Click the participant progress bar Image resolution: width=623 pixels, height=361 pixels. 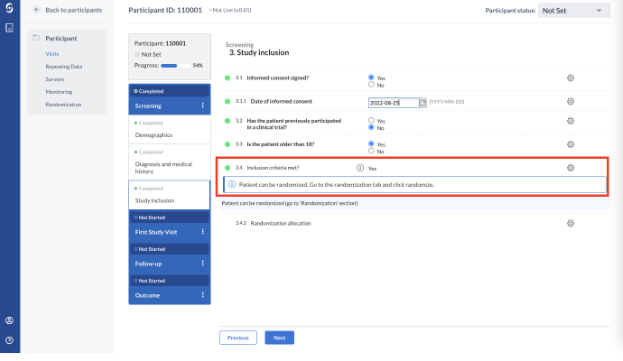coord(175,66)
